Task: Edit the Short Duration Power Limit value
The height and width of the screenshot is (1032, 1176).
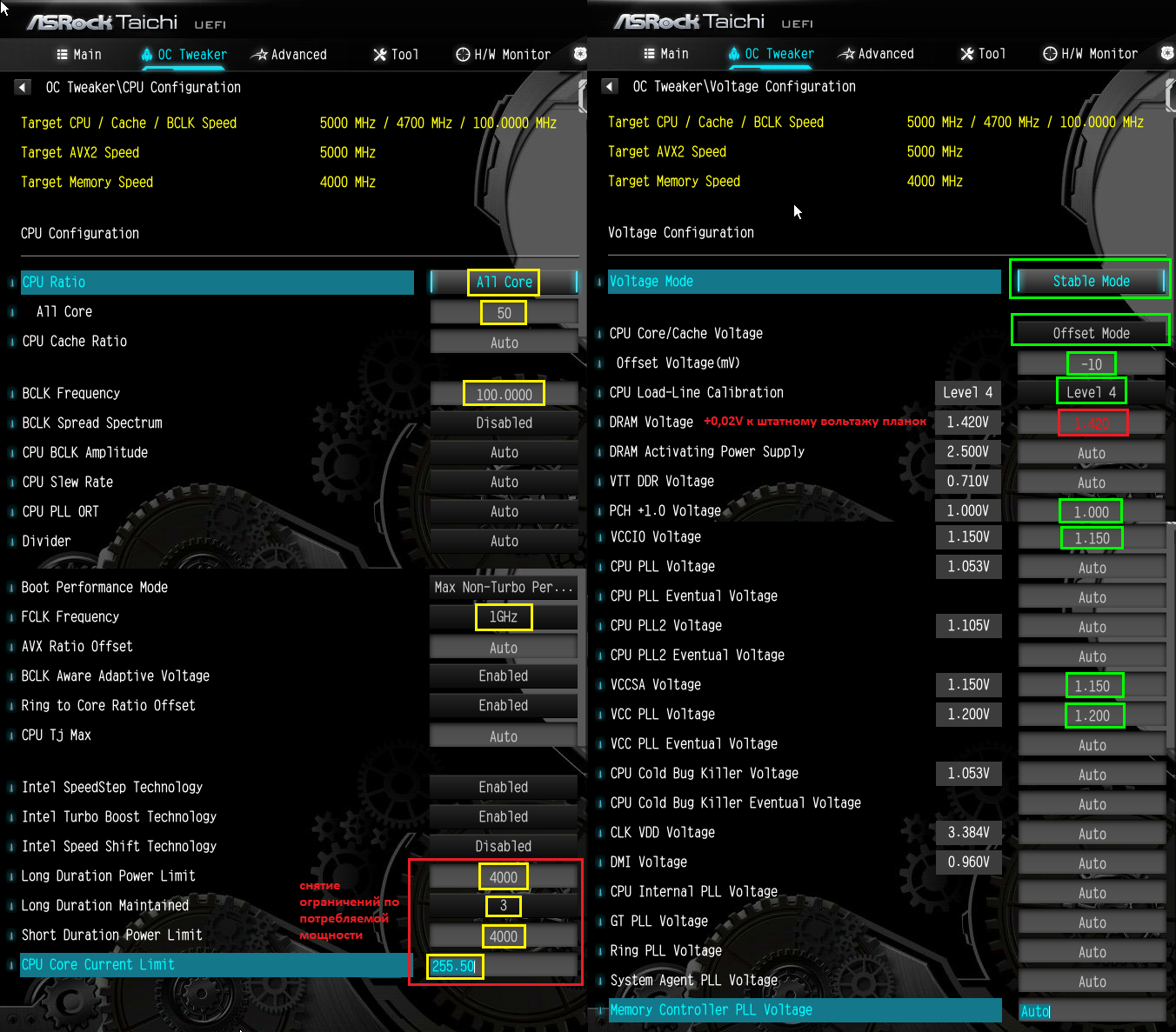Action: (504, 936)
